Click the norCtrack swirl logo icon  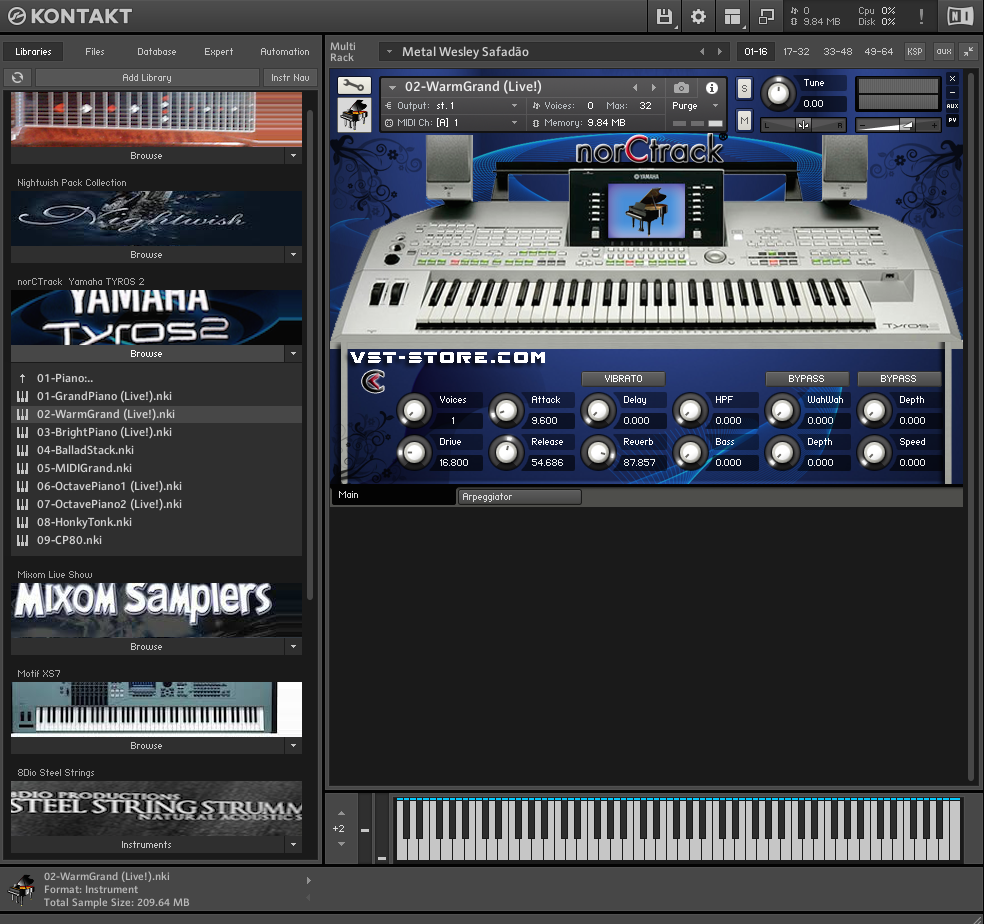click(x=374, y=381)
